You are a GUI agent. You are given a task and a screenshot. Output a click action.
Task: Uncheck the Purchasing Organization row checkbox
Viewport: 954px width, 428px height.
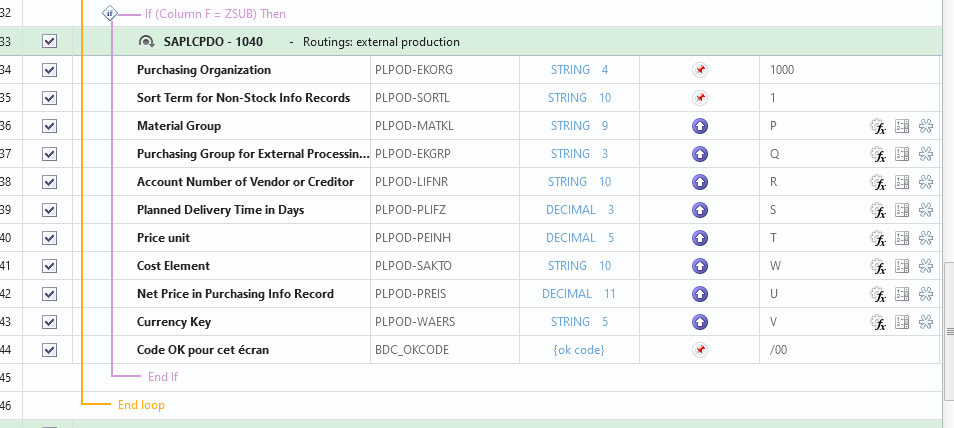[50, 70]
